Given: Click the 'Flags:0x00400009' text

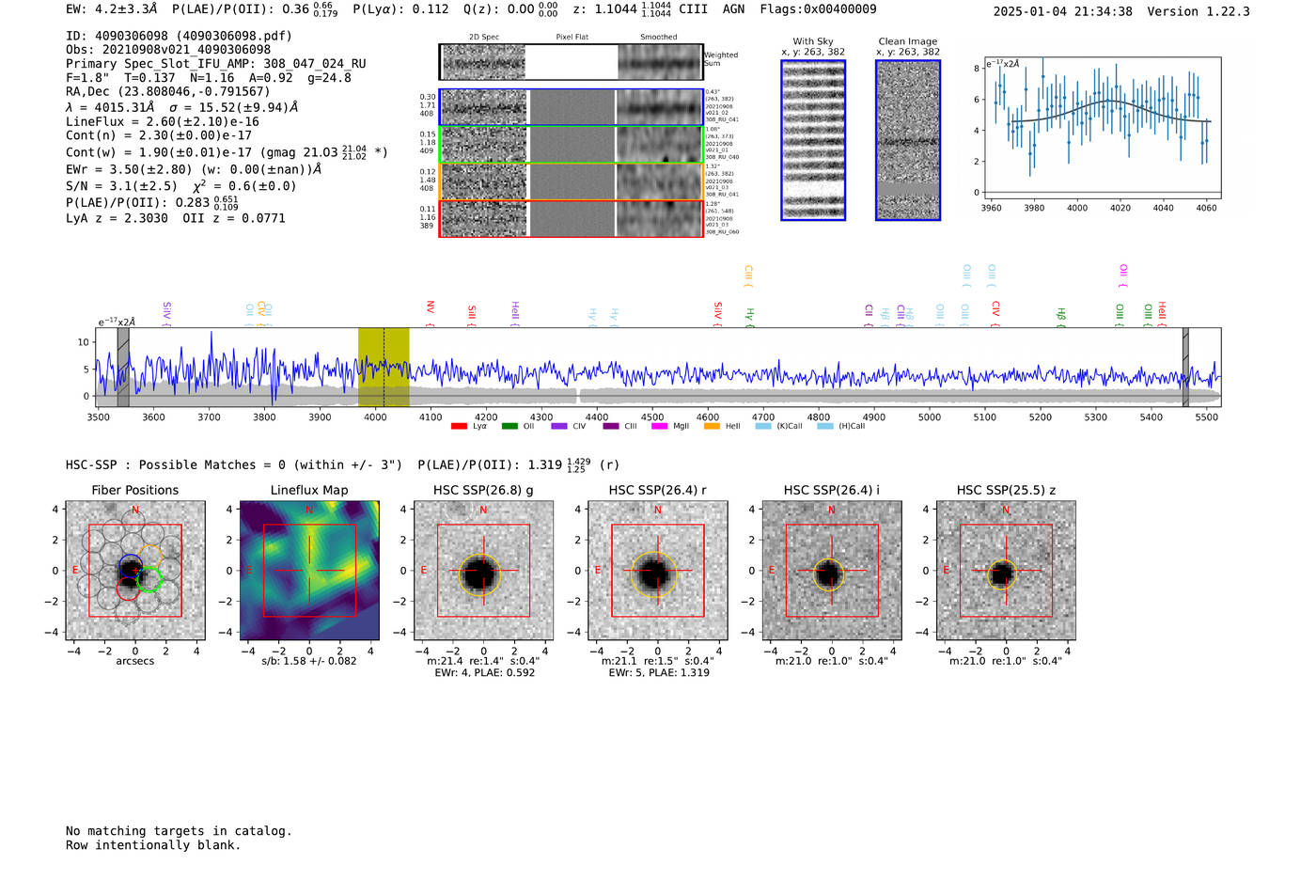Looking at the screenshot, I should 818,9.
